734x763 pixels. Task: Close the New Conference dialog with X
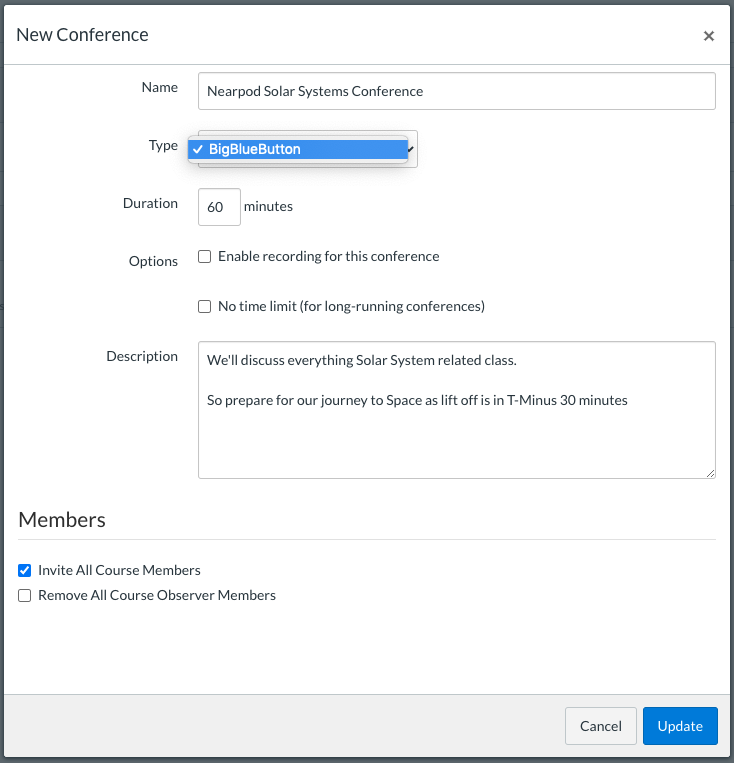coord(708,36)
